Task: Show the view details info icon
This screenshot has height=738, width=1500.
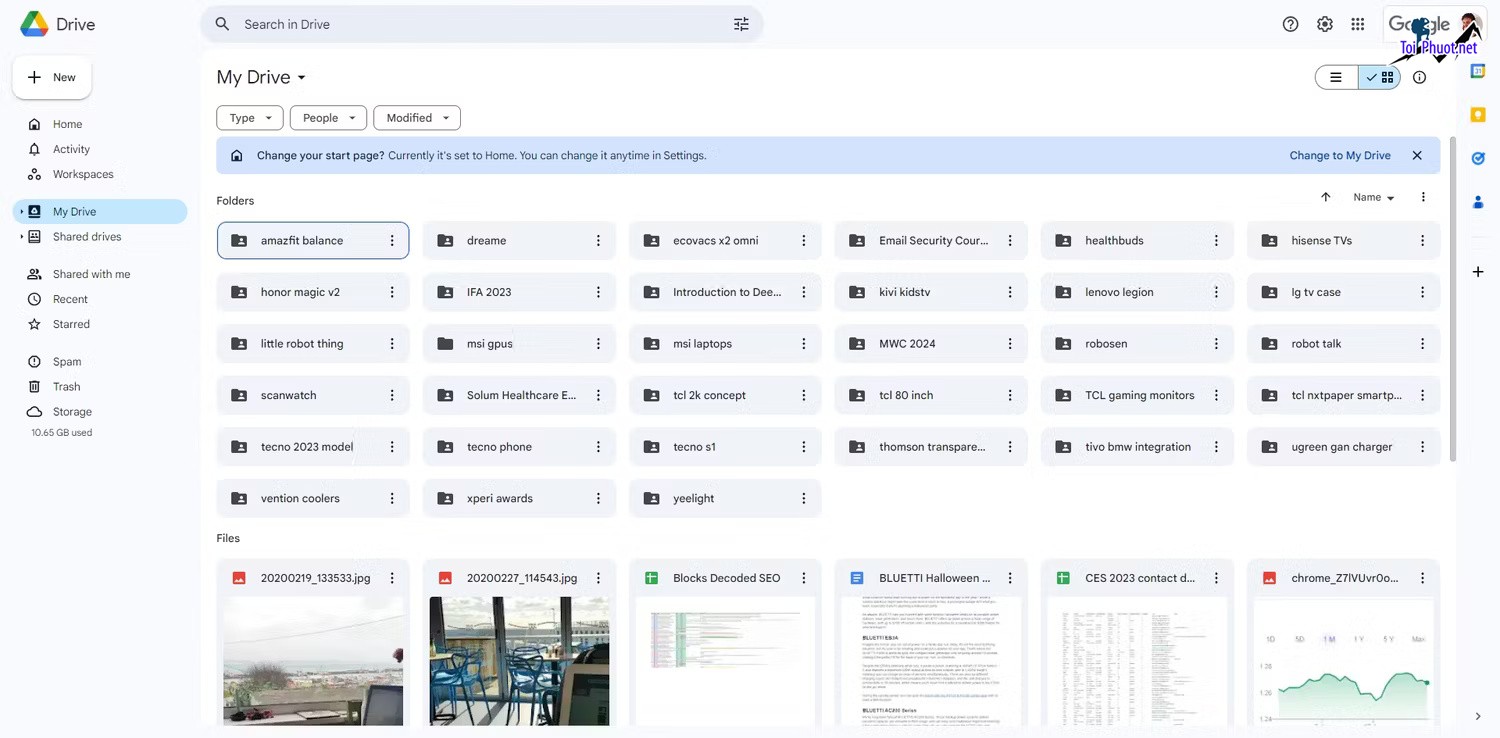Action: pos(1419,77)
